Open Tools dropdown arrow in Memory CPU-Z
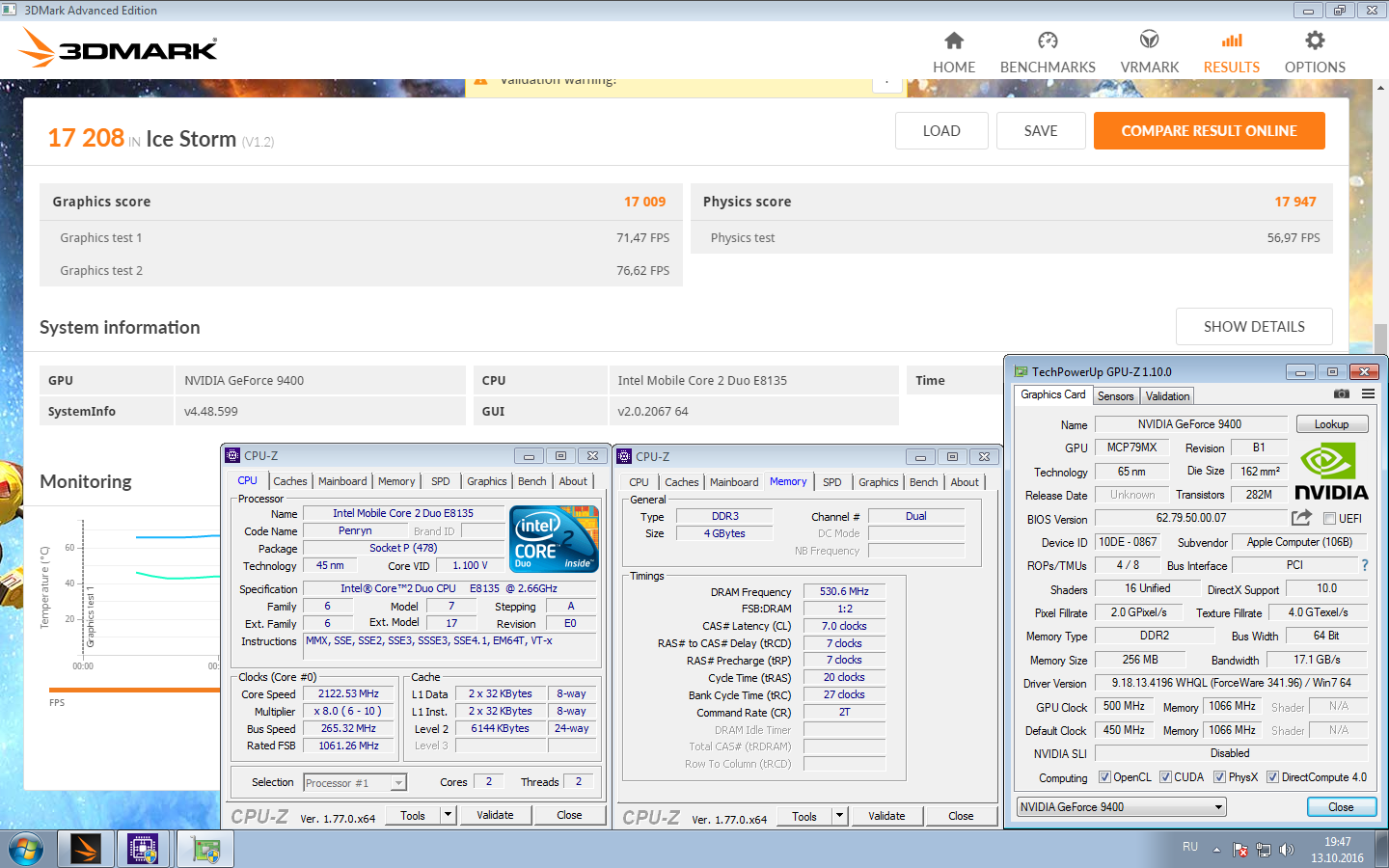1389x868 pixels. click(839, 816)
